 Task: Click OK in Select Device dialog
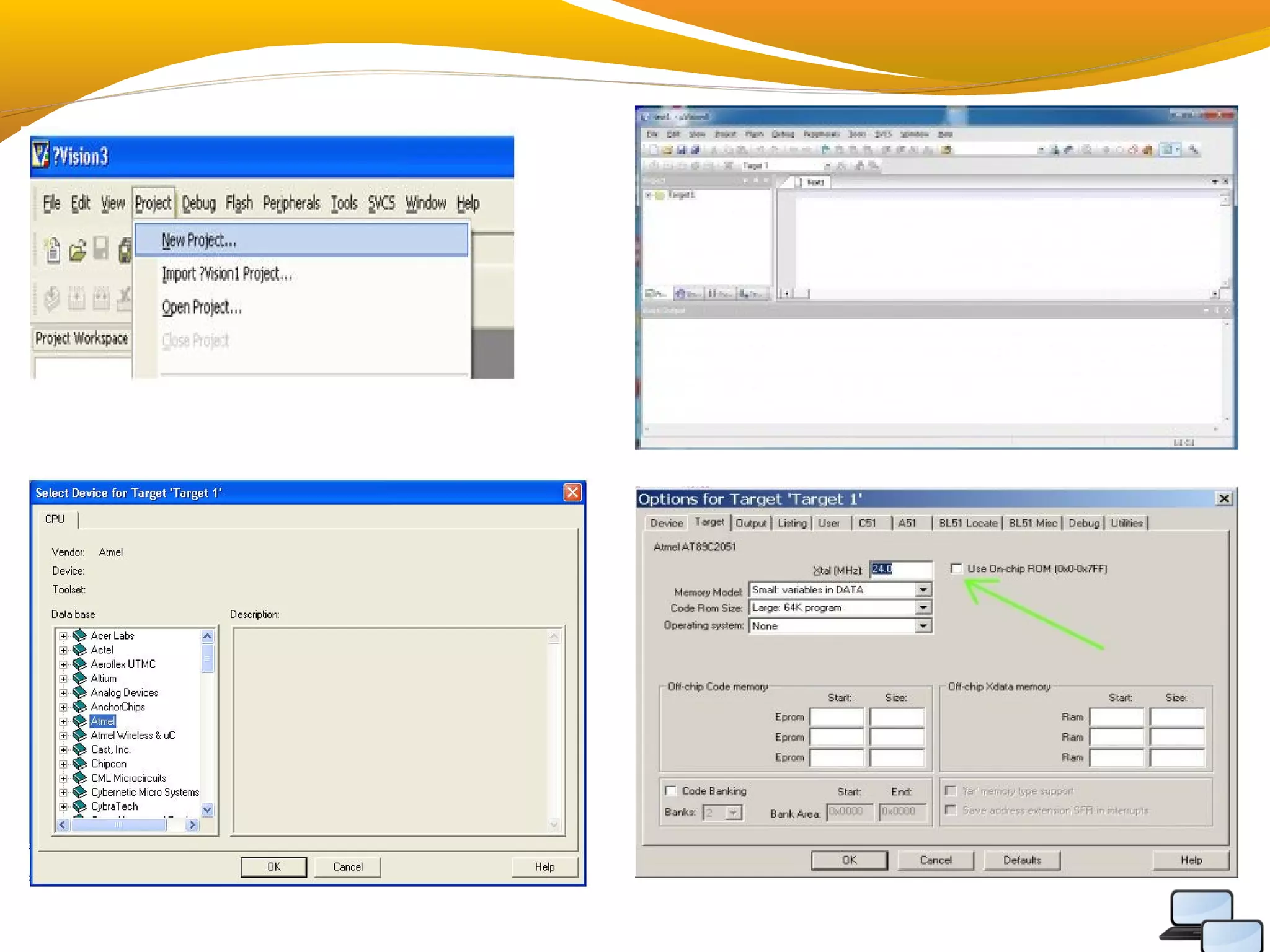click(273, 866)
